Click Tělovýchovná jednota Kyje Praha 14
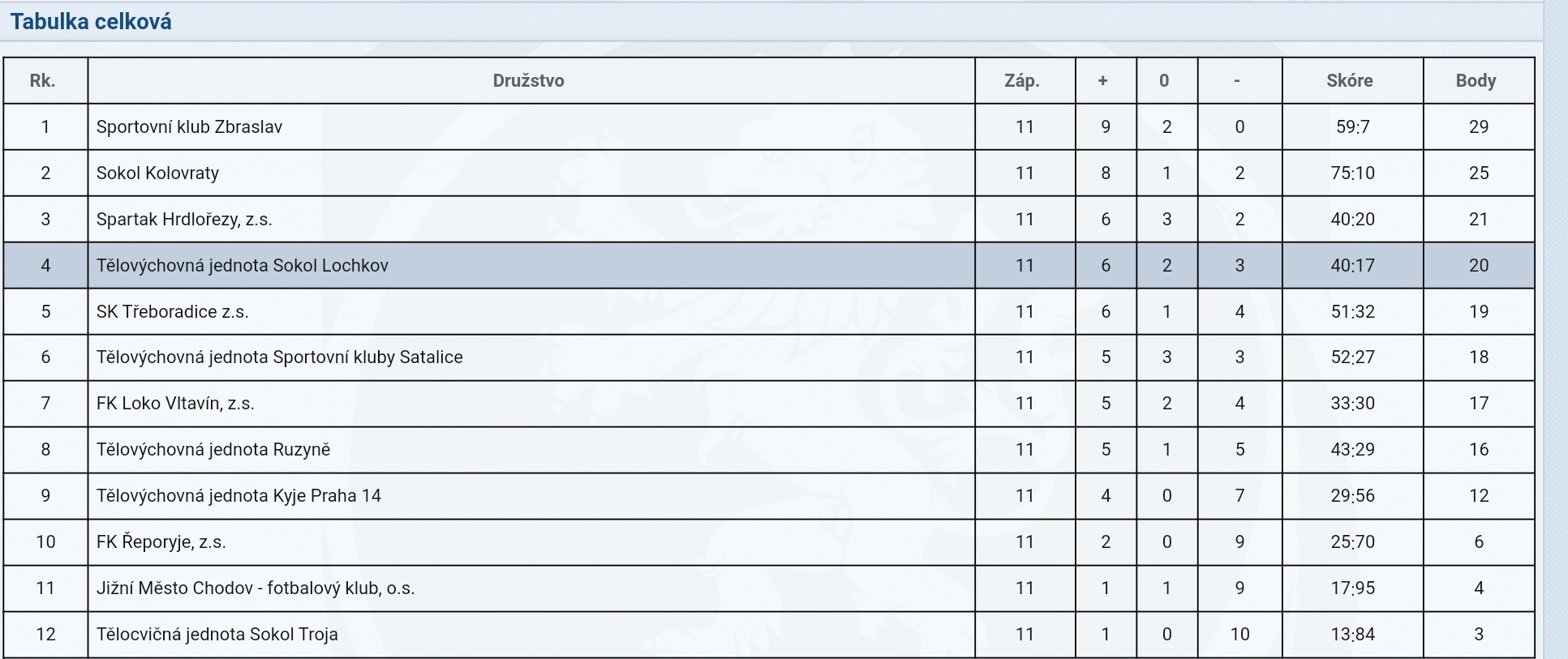Screen dimensions: 1568x659 pyautogui.click(x=238, y=495)
